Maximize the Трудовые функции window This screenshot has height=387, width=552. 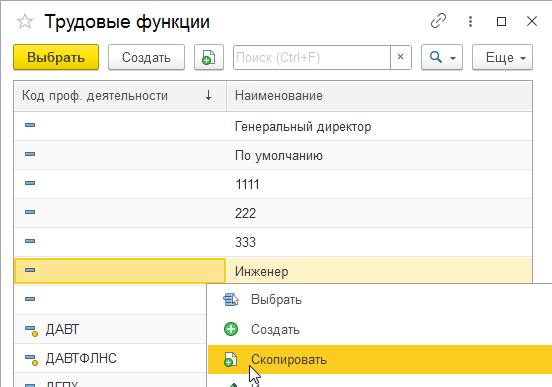click(x=501, y=21)
